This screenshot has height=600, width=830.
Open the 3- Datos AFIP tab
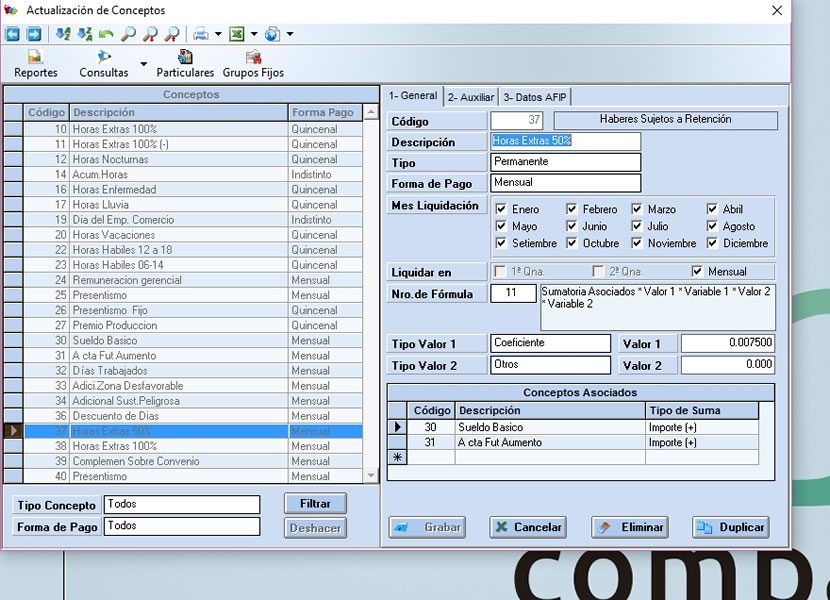coord(535,97)
